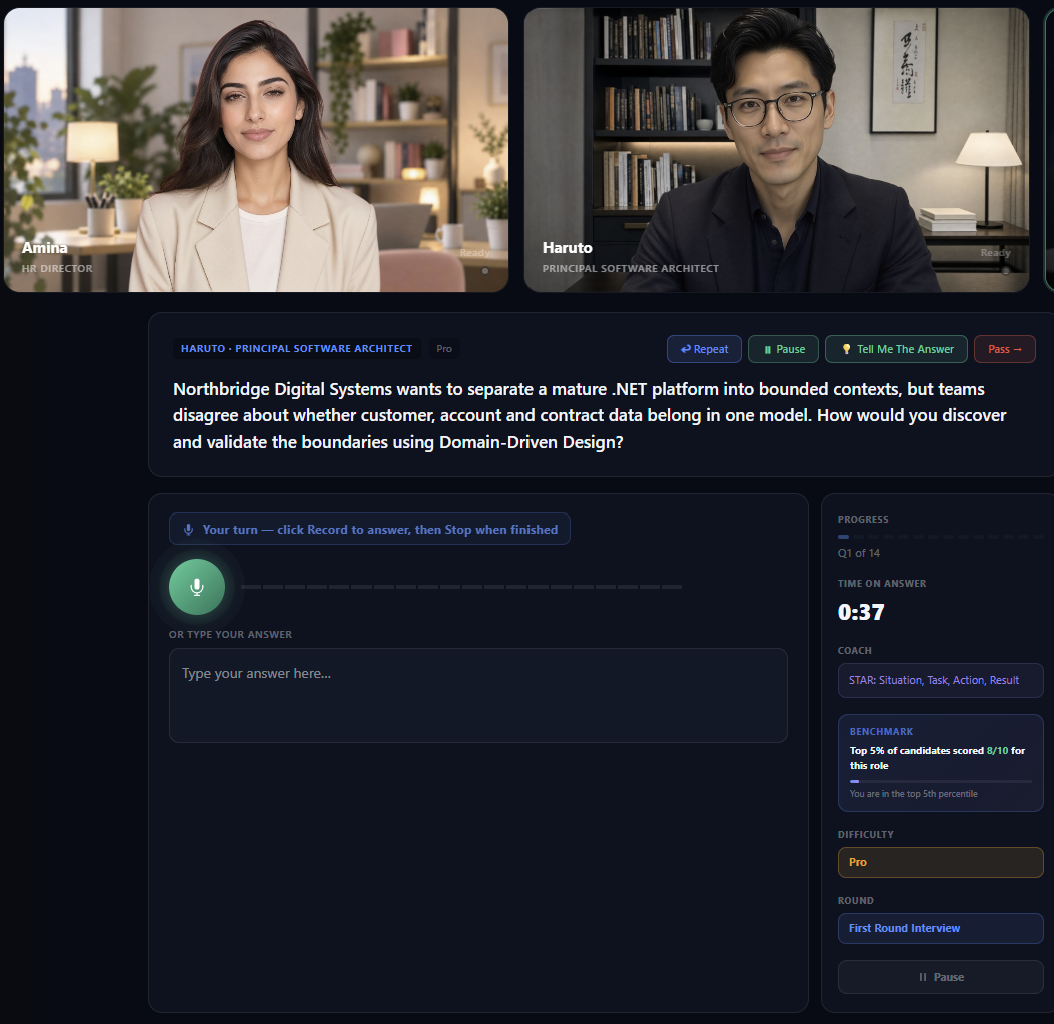Click the question progress bar

(x=940, y=537)
